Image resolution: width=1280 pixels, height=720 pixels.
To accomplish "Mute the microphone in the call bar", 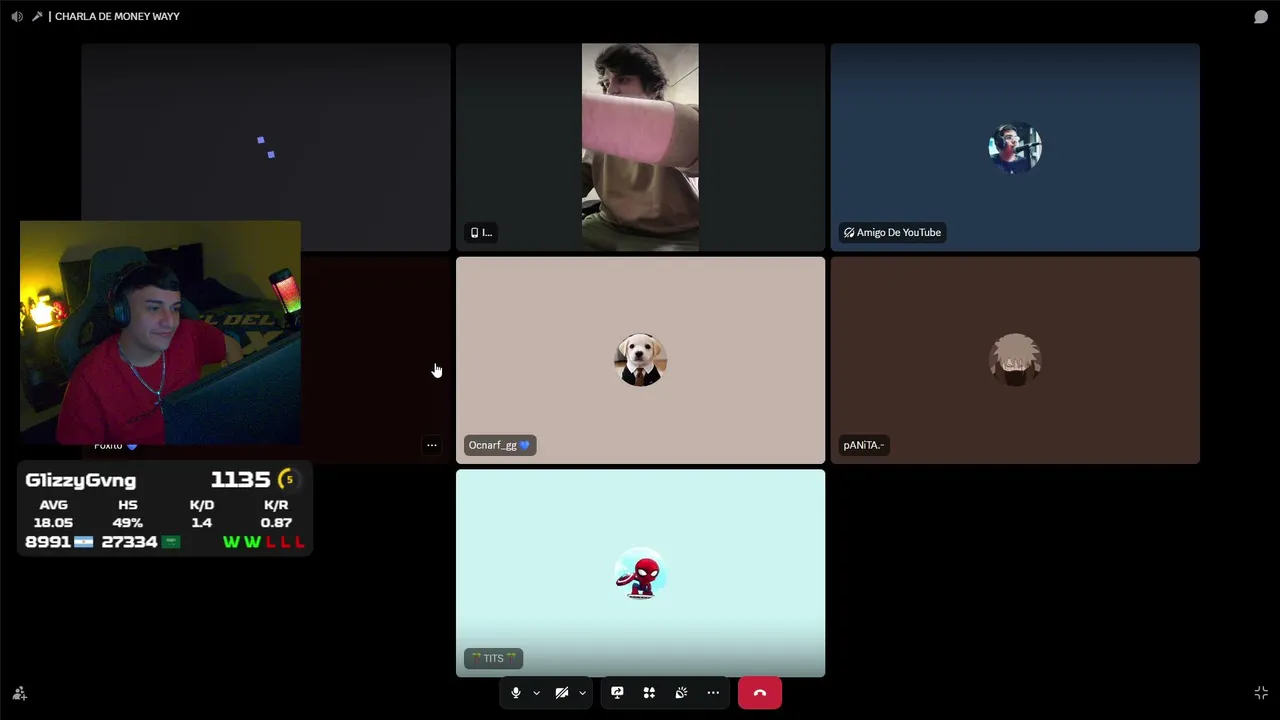I will click(516, 693).
